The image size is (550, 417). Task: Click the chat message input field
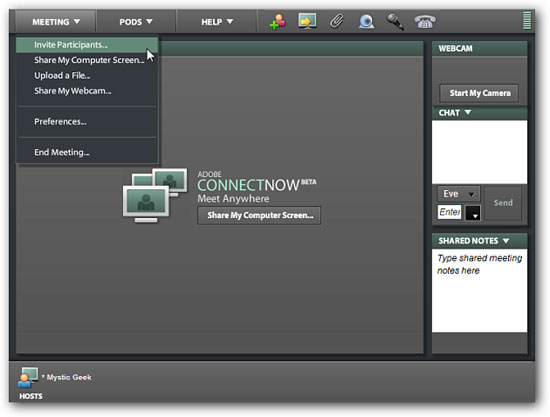449,212
